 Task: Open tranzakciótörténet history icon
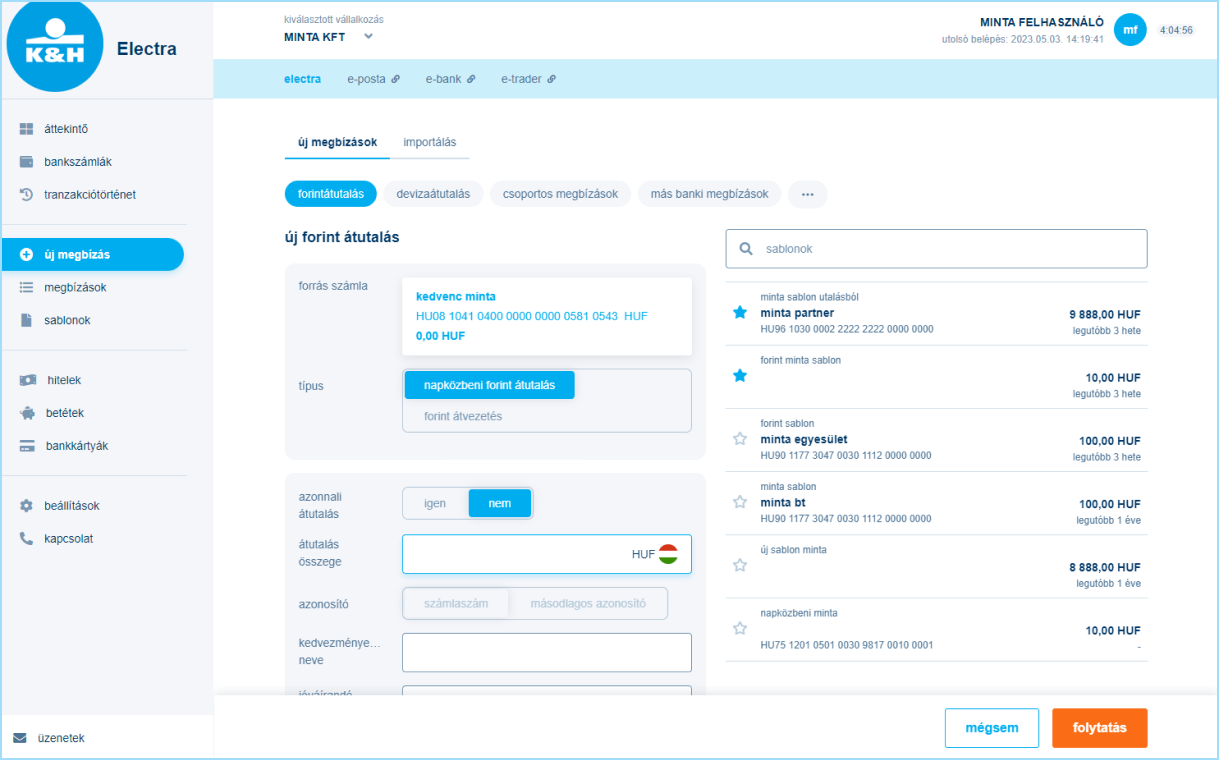27,195
